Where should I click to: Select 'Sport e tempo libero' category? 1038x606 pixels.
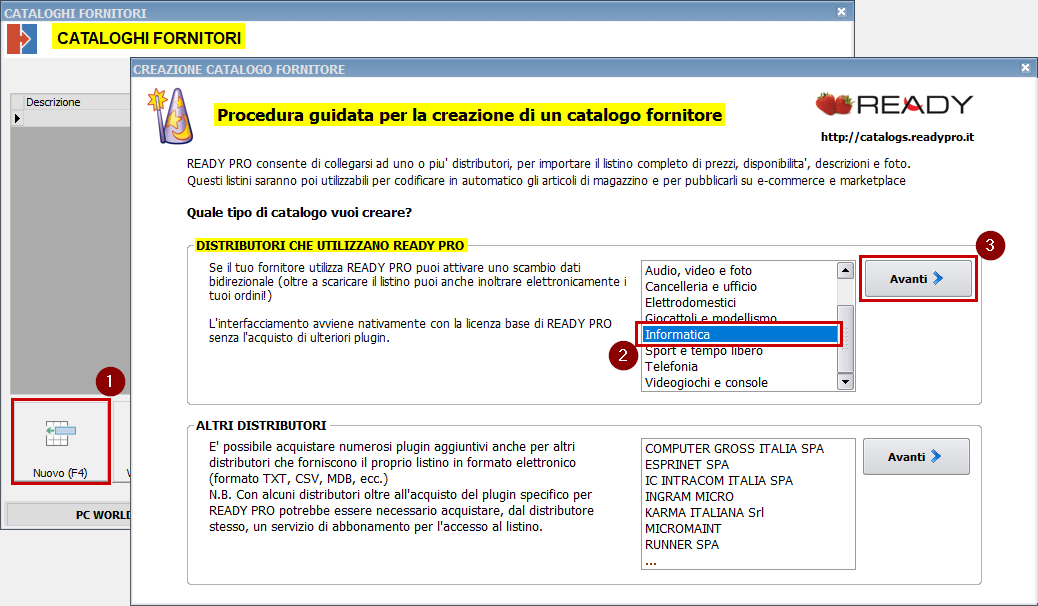click(x=704, y=351)
